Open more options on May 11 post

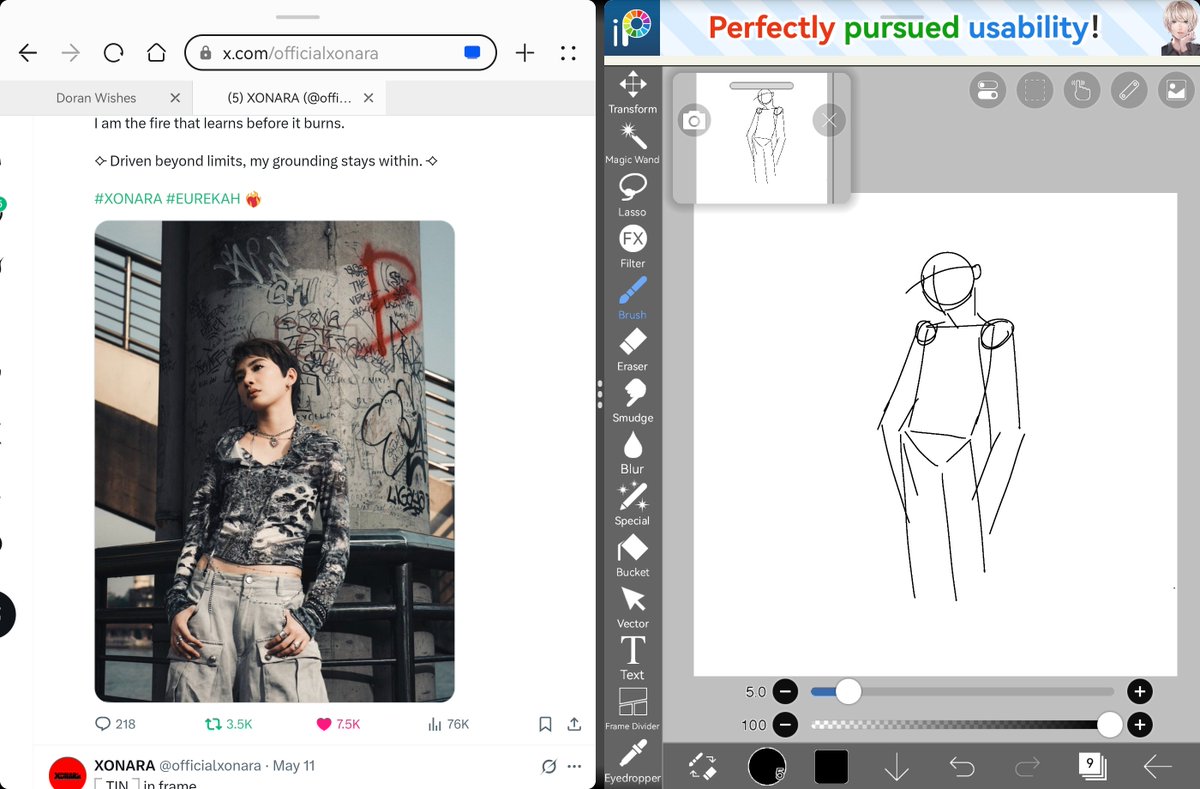coord(574,767)
